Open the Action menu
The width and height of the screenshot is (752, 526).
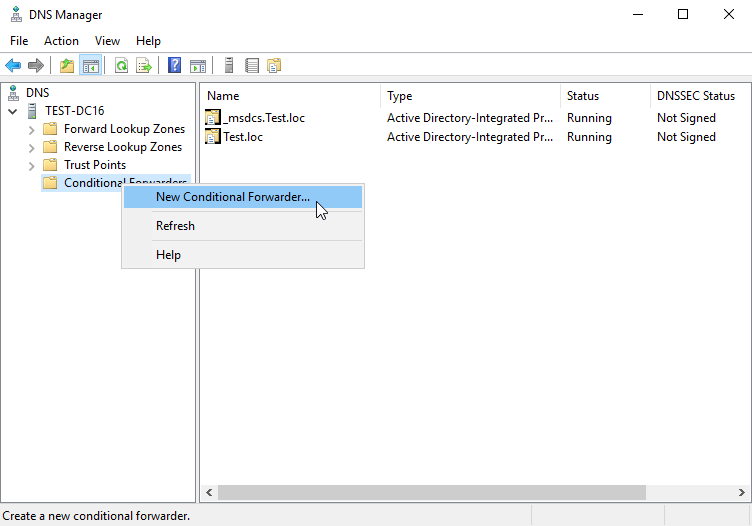point(61,41)
